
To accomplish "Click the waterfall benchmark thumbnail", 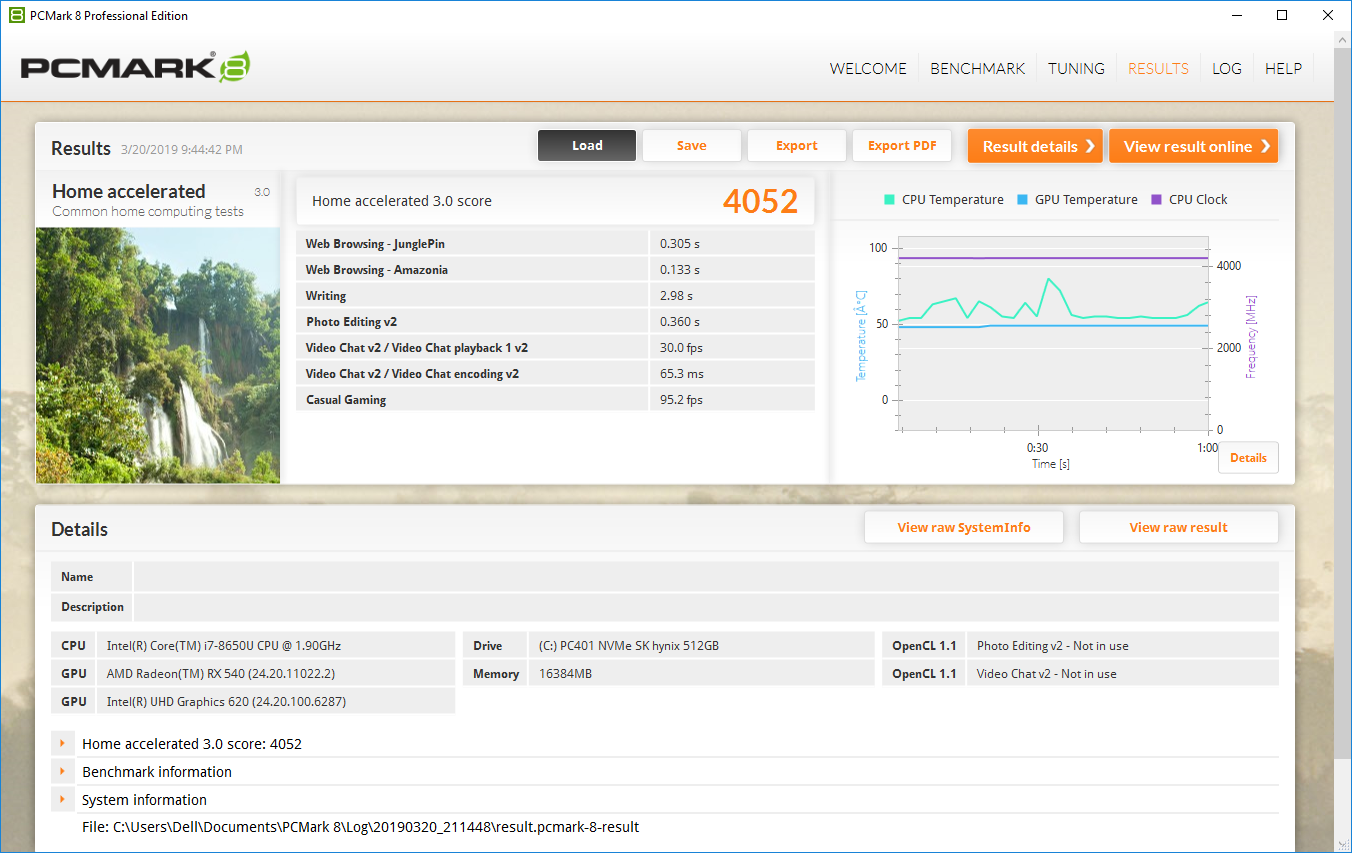I will [x=158, y=355].
